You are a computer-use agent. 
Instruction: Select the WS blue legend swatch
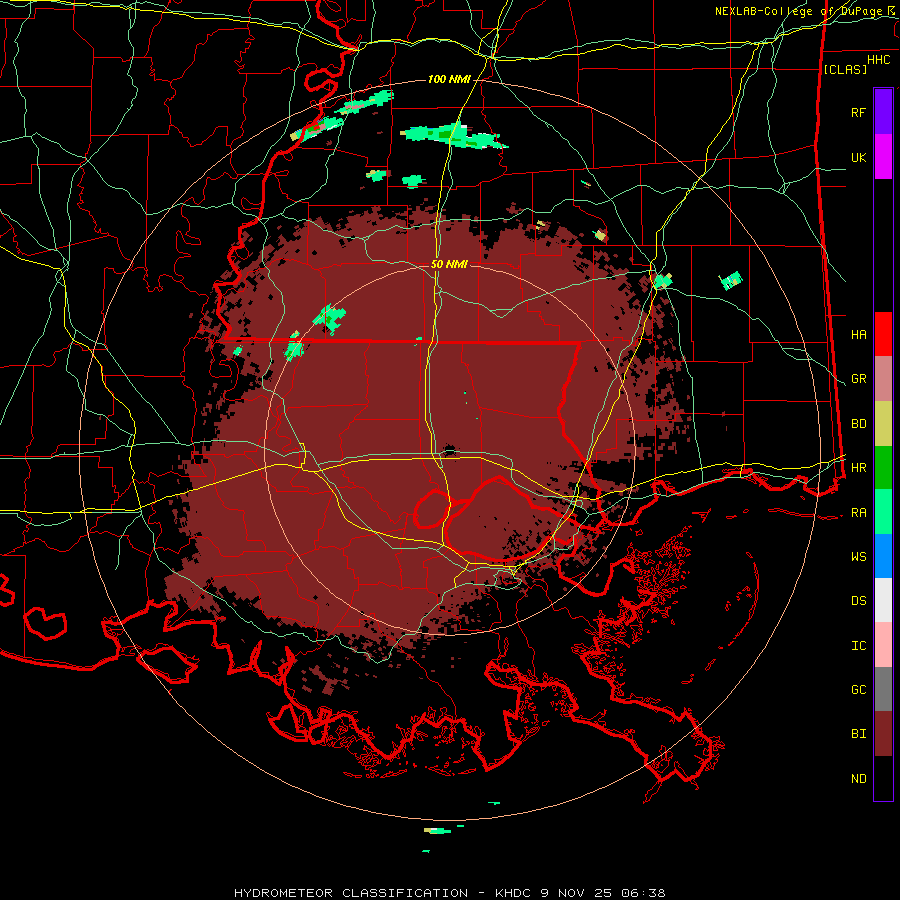click(883, 556)
